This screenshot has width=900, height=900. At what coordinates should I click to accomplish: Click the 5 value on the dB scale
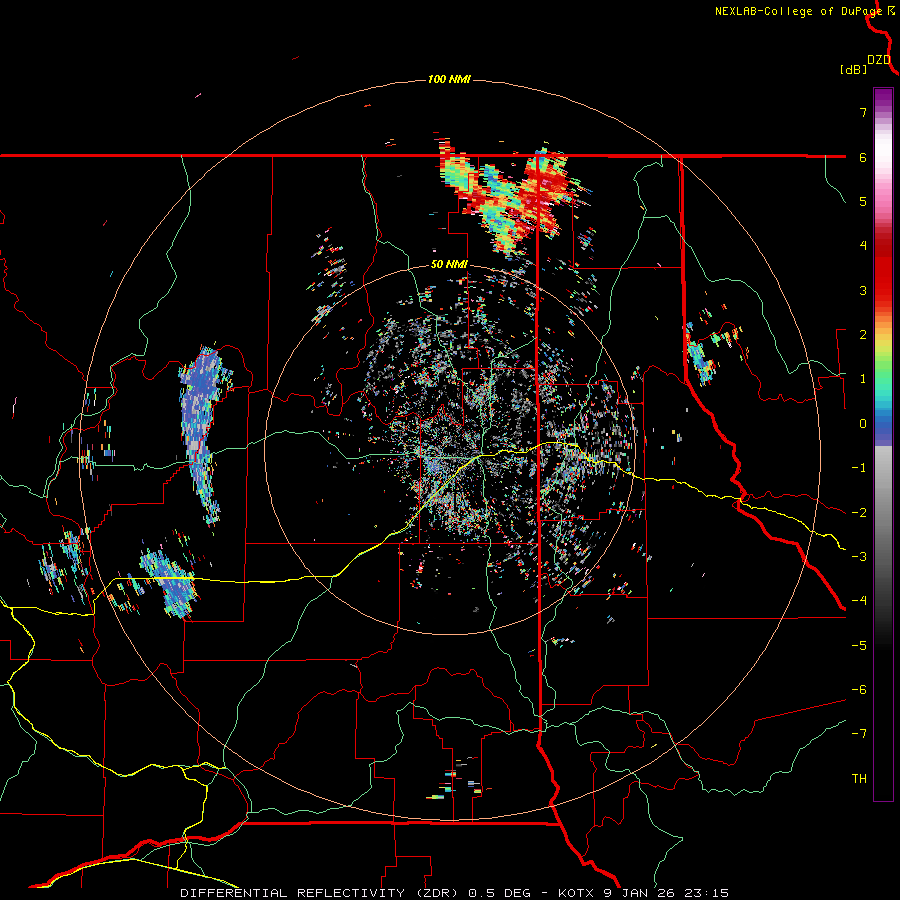(x=863, y=201)
